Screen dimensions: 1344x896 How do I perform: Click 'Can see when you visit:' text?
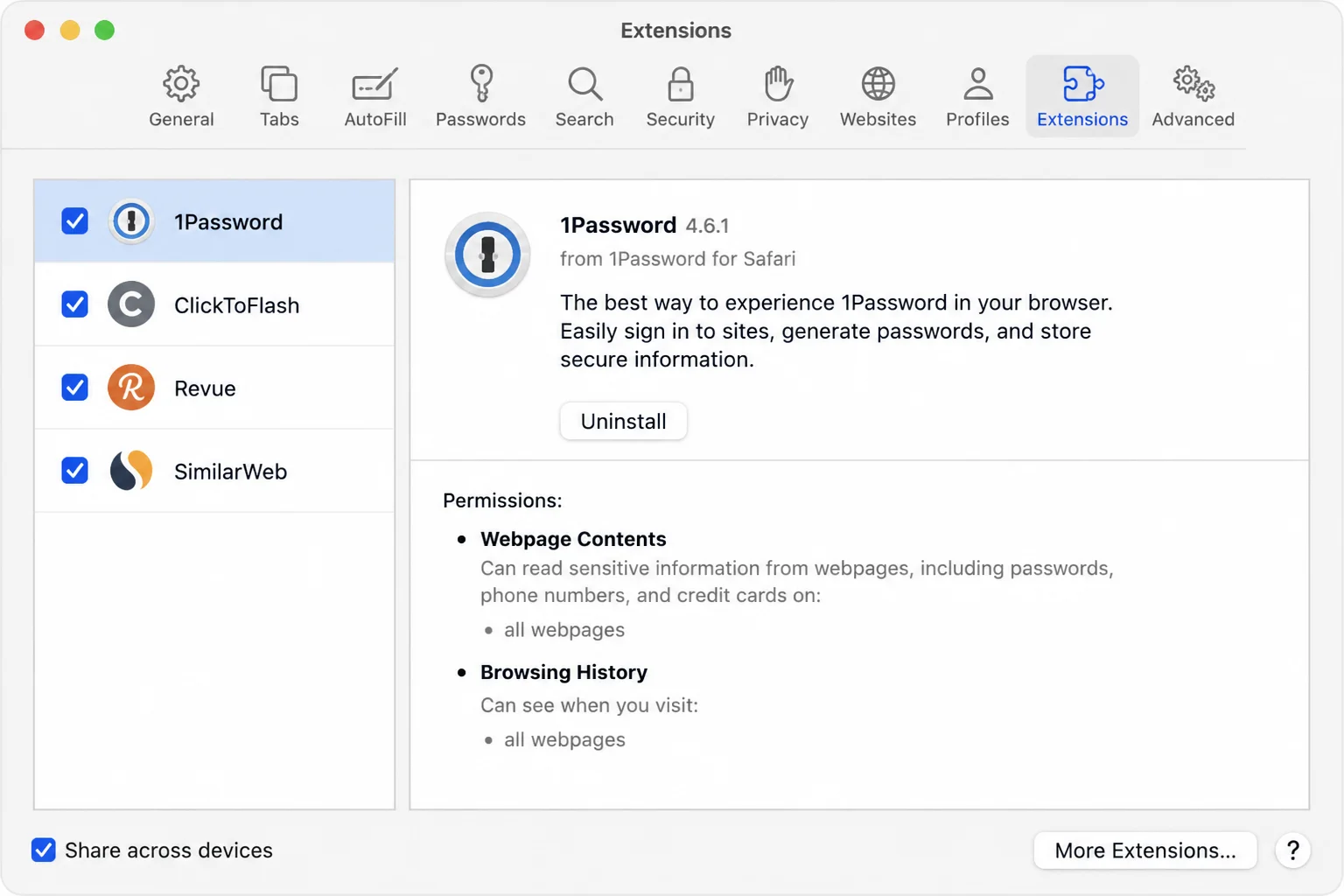589,705
